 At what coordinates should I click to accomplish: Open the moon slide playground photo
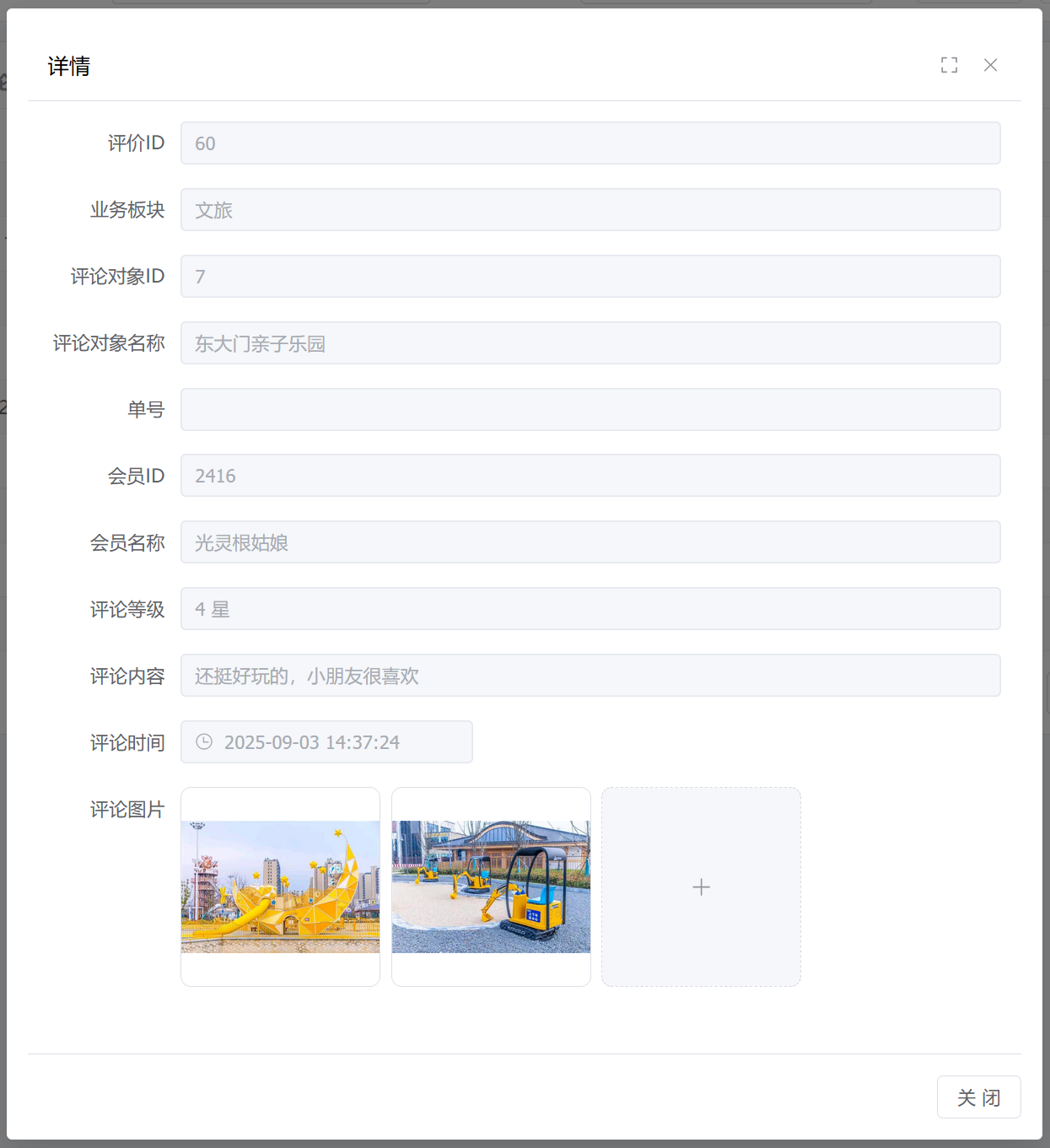[x=280, y=887]
